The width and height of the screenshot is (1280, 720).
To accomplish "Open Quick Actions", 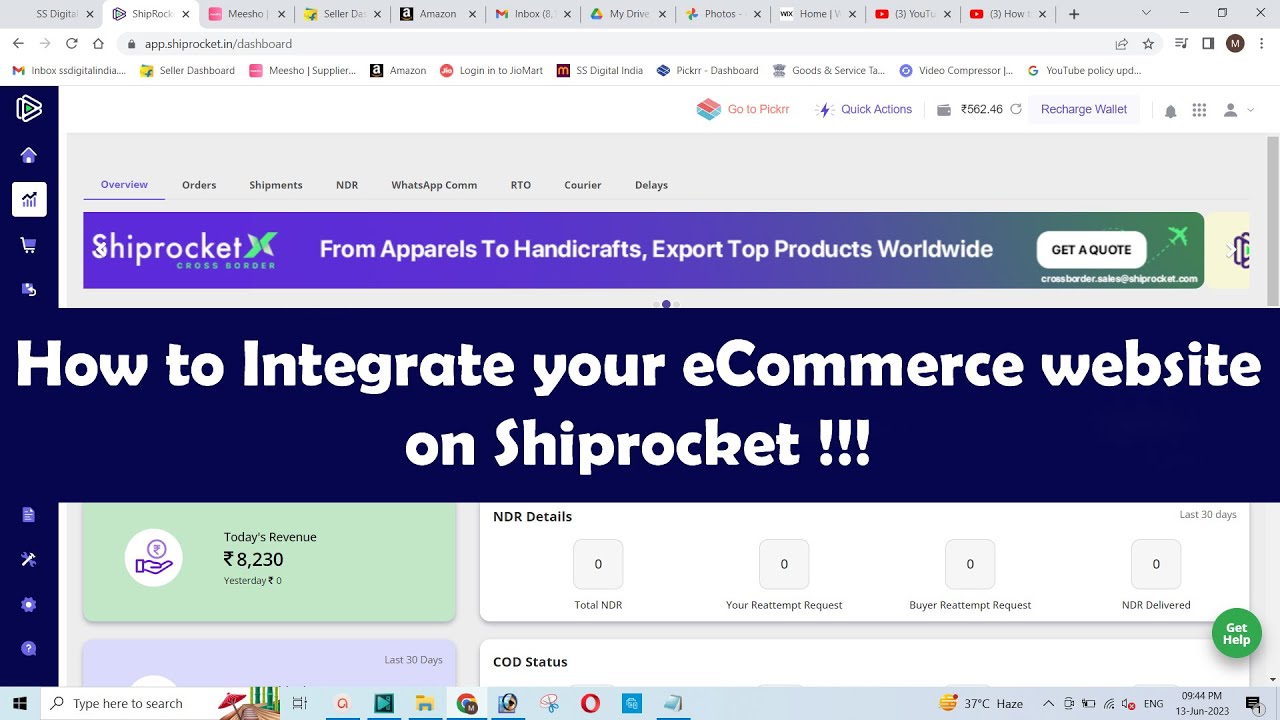I will coord(864,109).
